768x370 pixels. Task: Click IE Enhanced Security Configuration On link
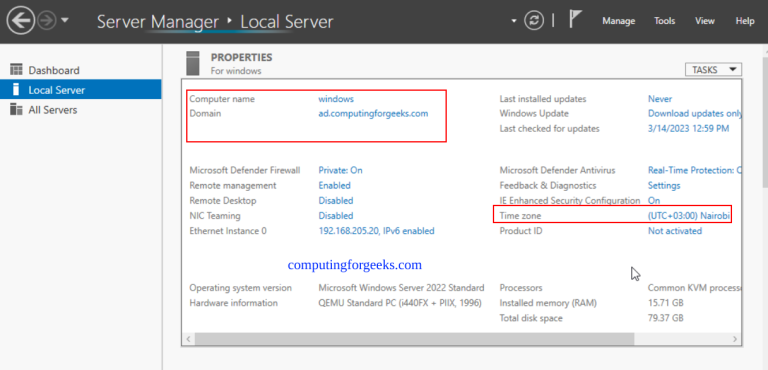tap(654, 200)
